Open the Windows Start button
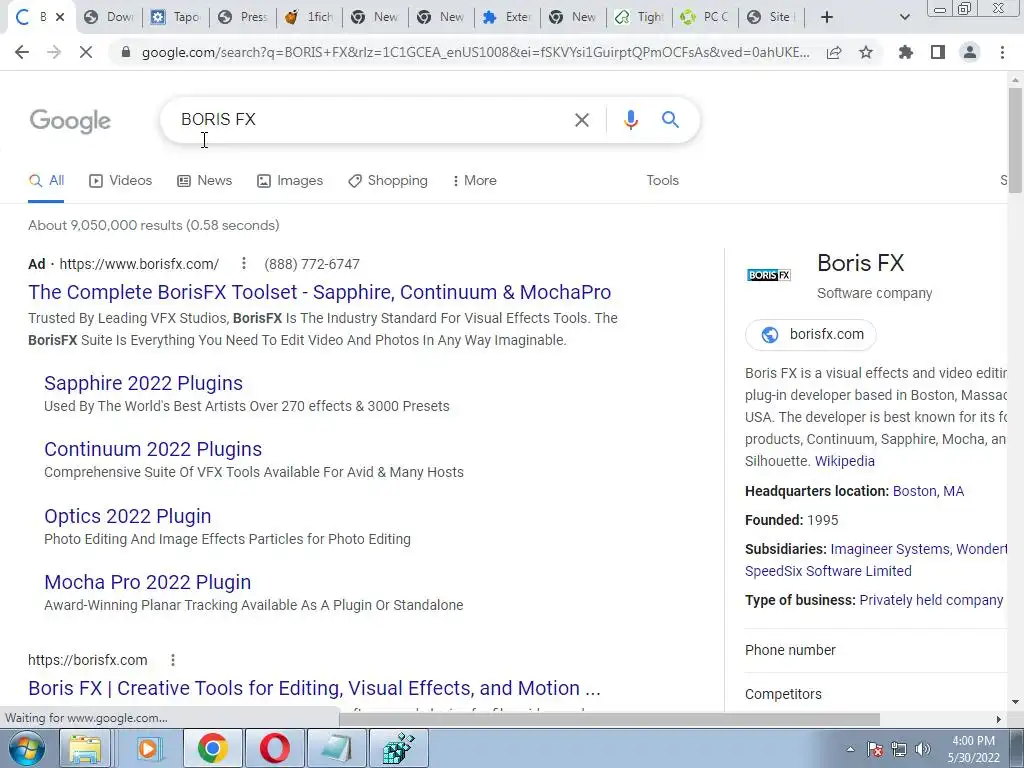Viewport: 1024px width, 768px height. pos(26,748)
